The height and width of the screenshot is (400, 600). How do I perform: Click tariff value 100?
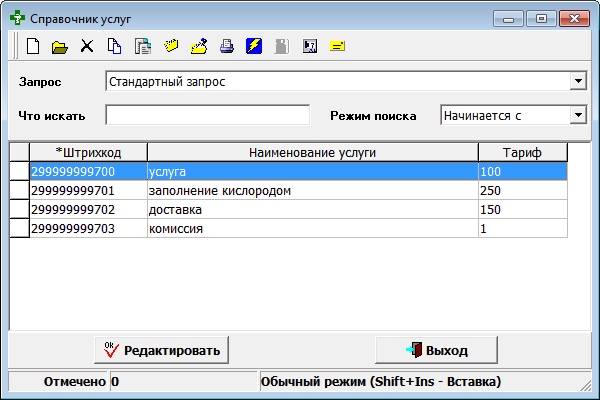click(523, 171)
